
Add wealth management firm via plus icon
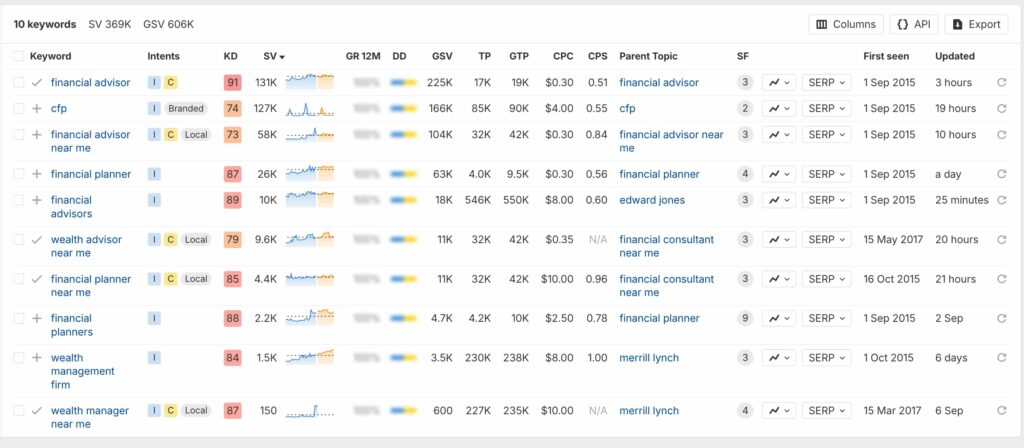pos(37,358)
